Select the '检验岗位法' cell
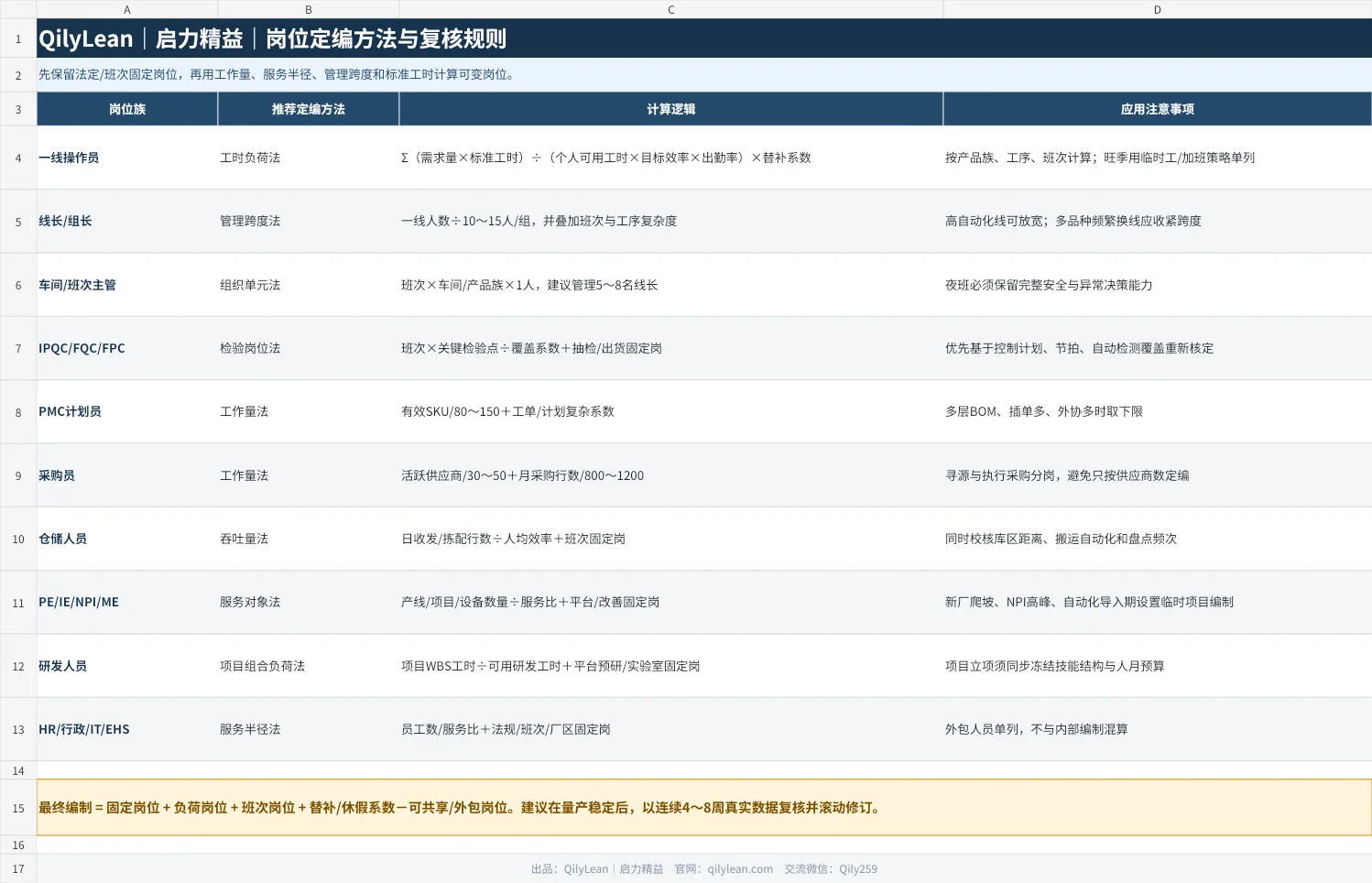This screenshot has height=883, width=1372. click(x=309, y=348)
